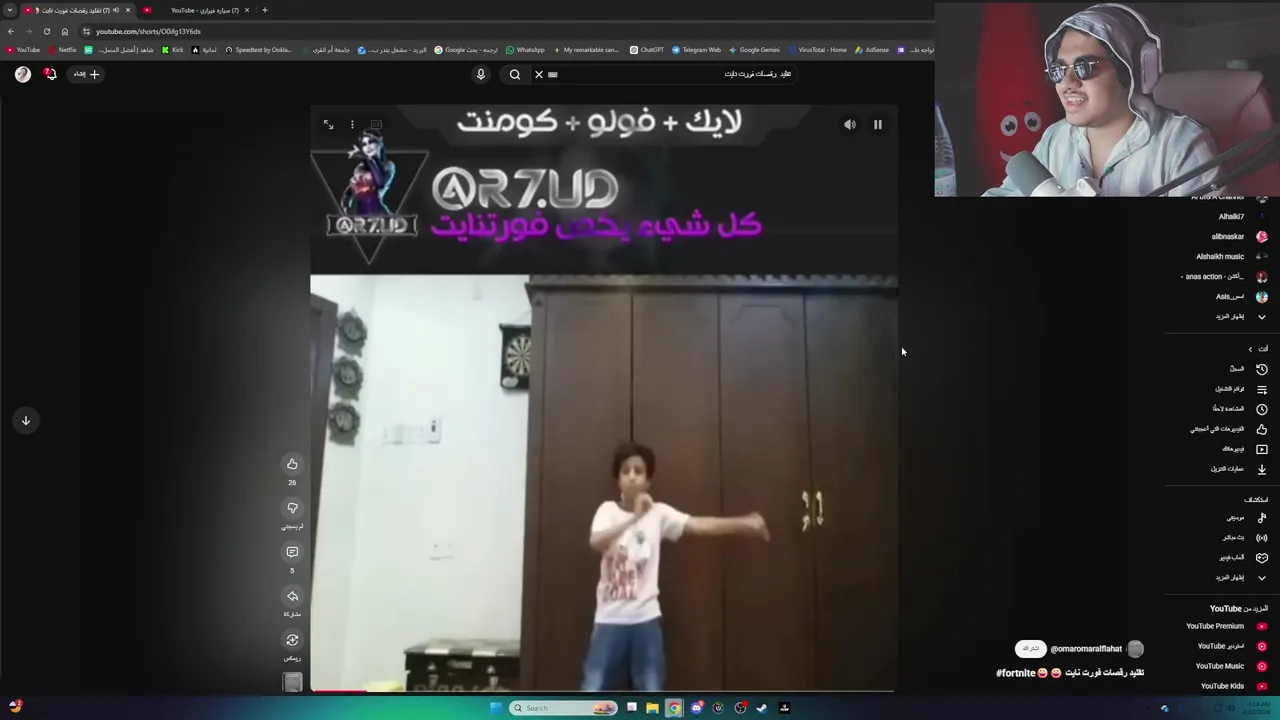Go back with the browser back arrow
This screenshot has width=1280, height=720.
point(11,32)
